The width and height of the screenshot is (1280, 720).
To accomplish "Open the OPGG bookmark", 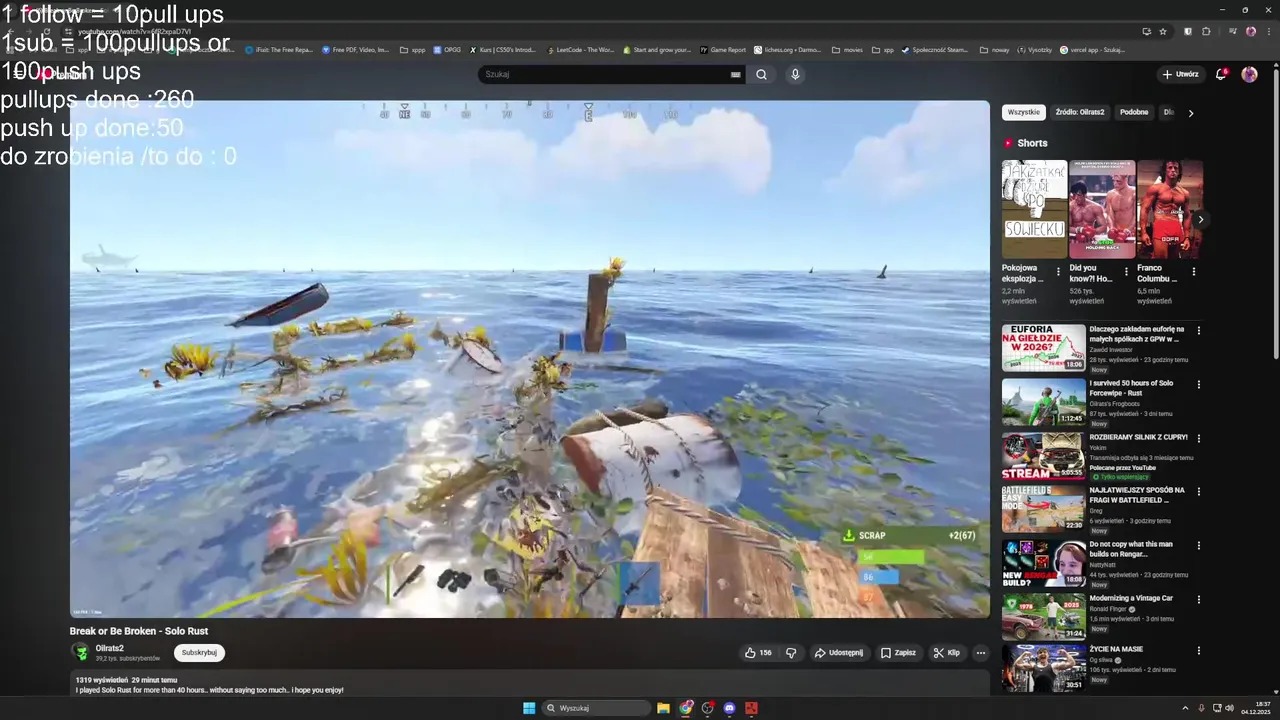I will [x=447, y=49].
